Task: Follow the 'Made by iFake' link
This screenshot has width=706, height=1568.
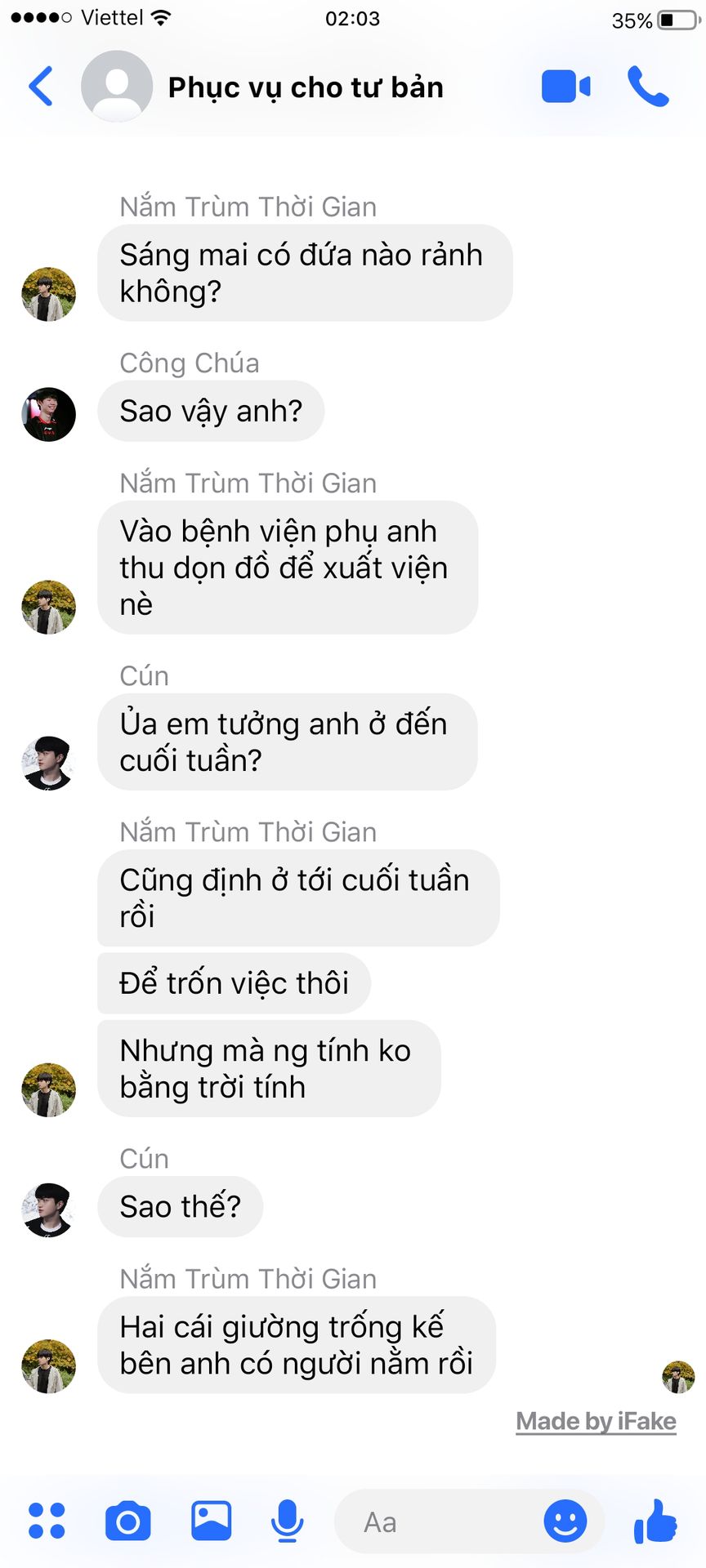Action: point(596,1421)
